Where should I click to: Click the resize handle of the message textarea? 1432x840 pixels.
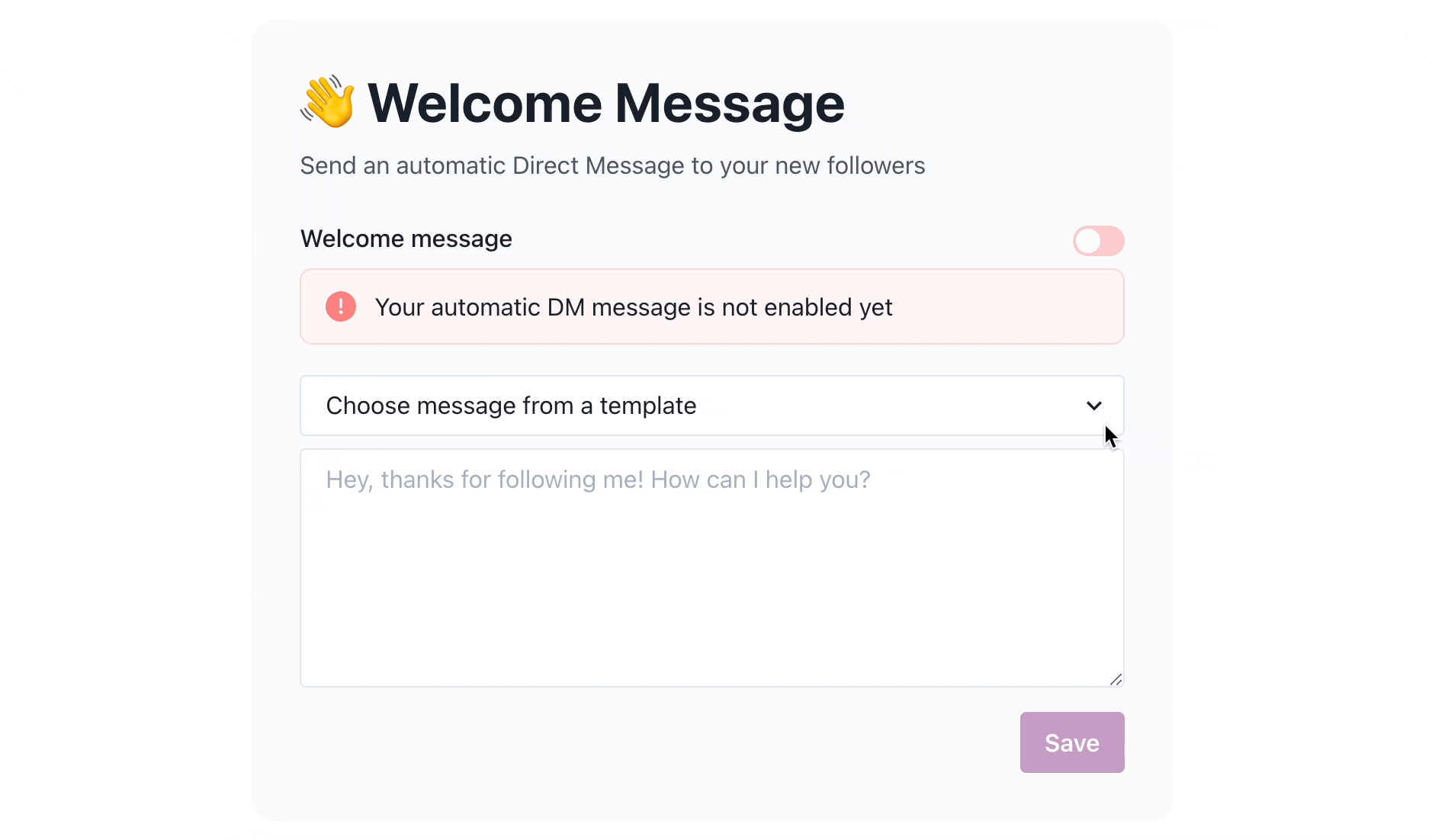[1116, 678]
